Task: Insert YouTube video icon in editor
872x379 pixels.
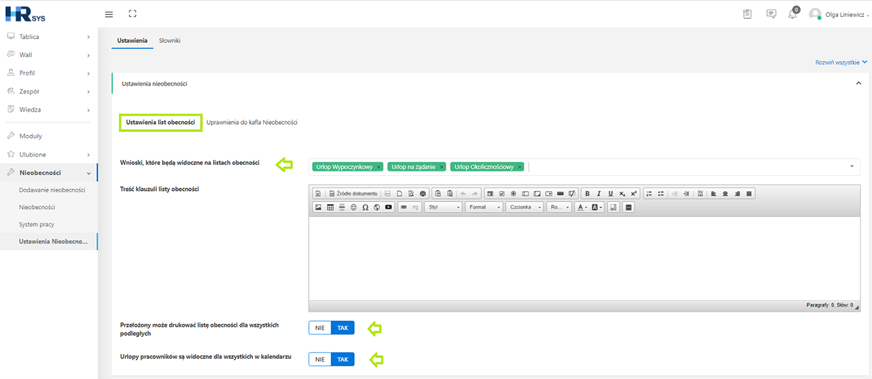Action: pyautogui.click(x=388, y=207)
